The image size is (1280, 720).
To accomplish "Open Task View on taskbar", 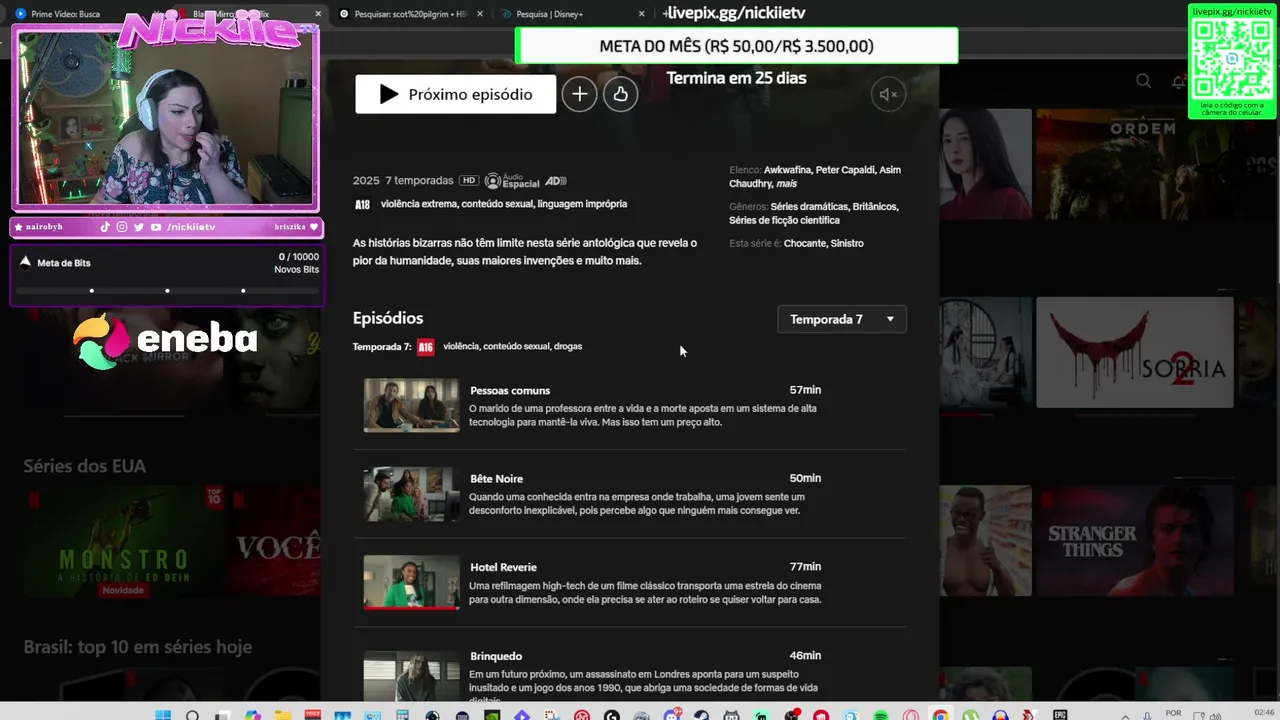I will point(223,715).
